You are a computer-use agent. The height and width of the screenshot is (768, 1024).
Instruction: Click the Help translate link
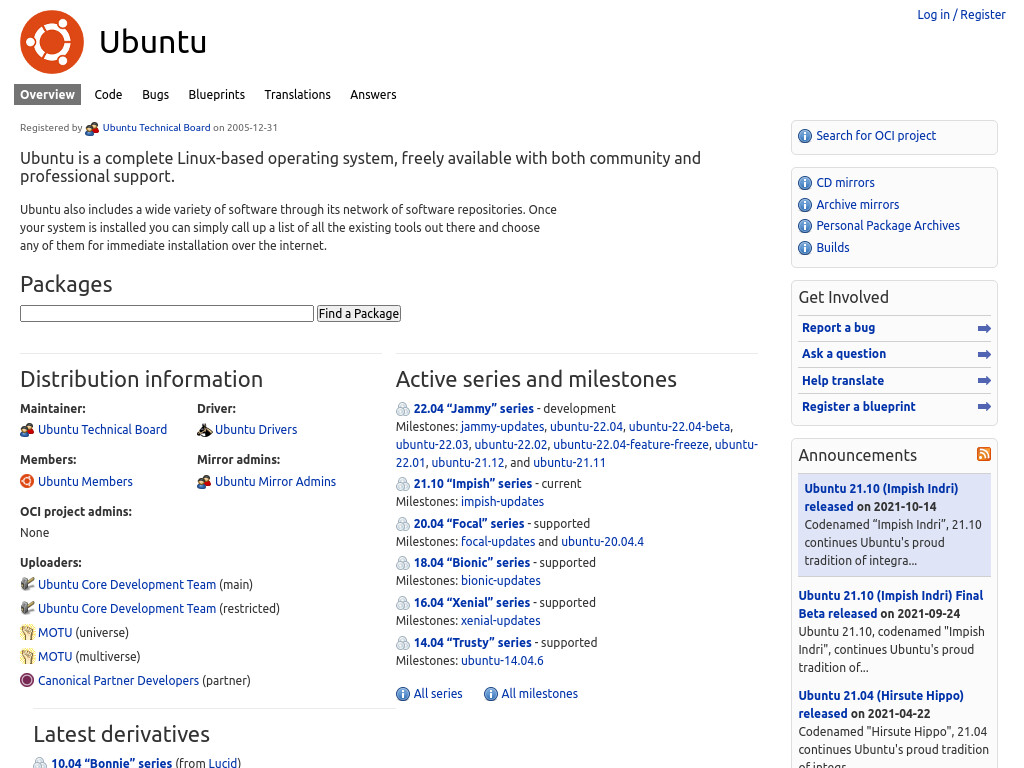pos(843,381)
